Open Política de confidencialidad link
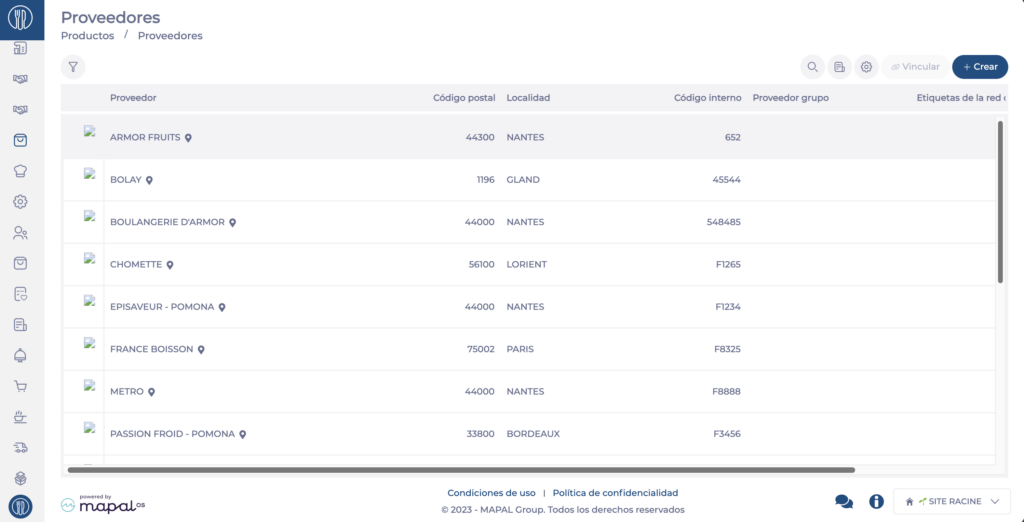This screenshot has height=522, width=1024. pyautogui.click(x=615, y=493)
